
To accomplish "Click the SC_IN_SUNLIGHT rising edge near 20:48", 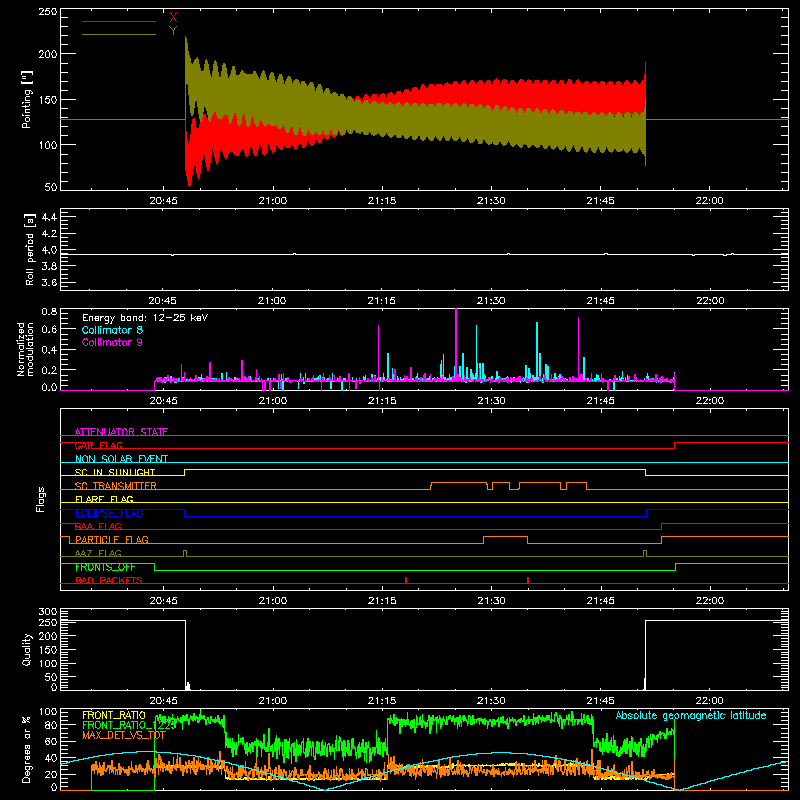I will tap(184, 472).
